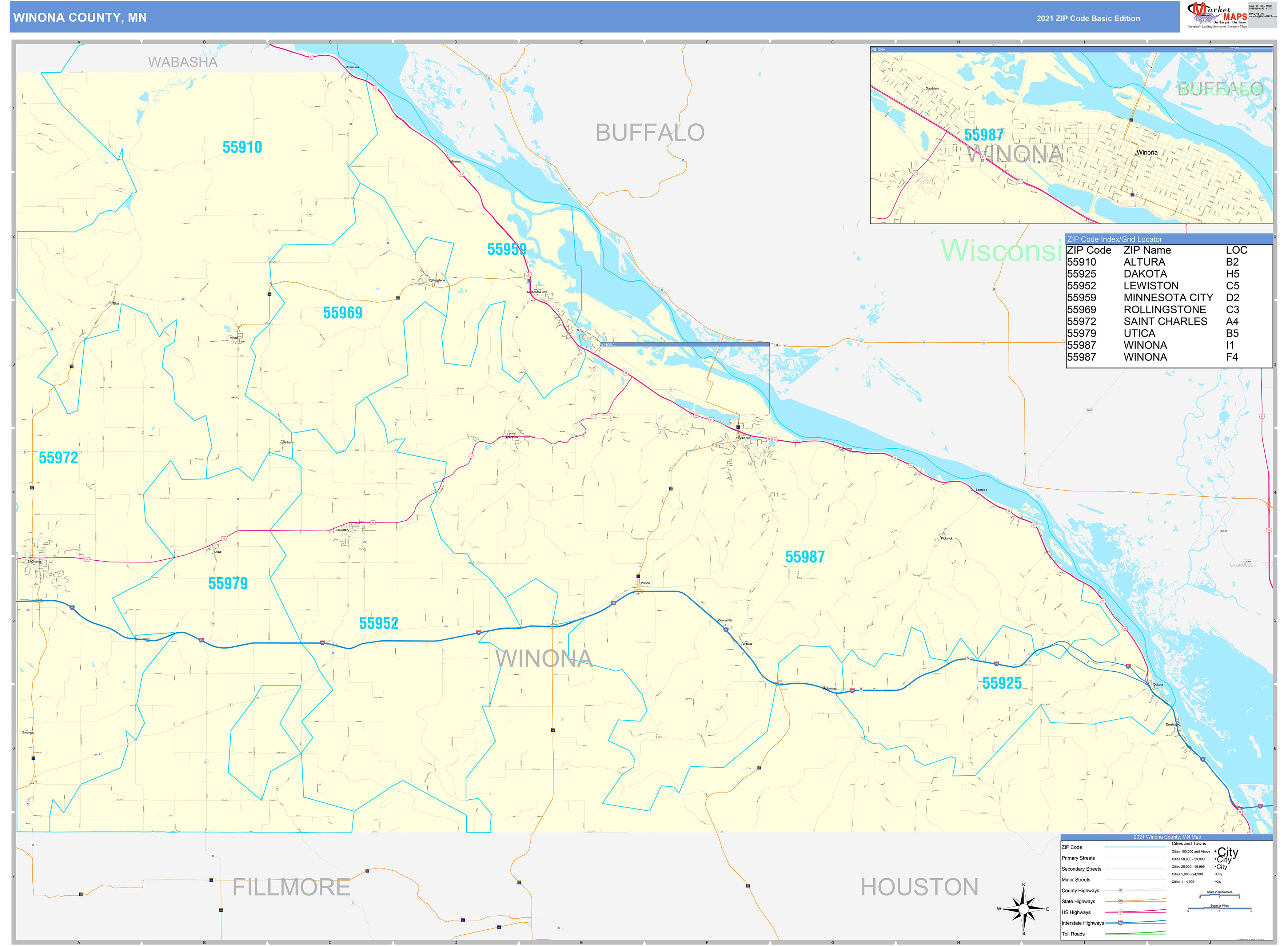The width and height of the screenshot is (1288, 946).
Task: Click the US Highway shield symbol in legend
Action: pos(1120,912)
